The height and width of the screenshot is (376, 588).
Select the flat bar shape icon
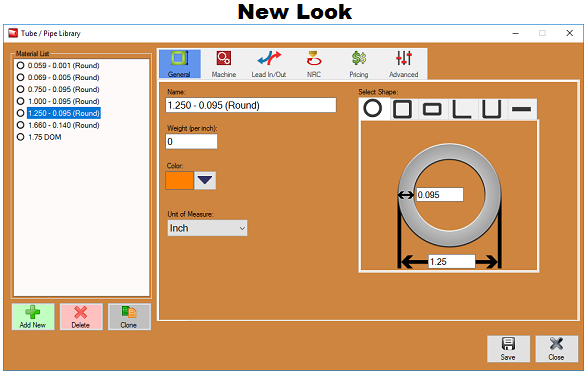click(521, 109)
